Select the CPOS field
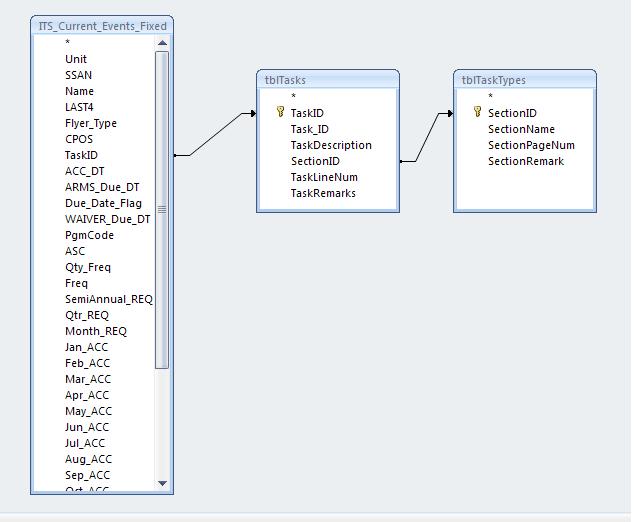The image size is (640, 522). tap(79, 139)
